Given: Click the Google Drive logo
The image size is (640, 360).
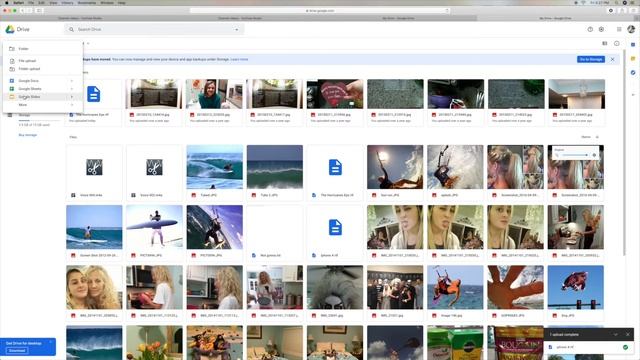Looking at the screenshot, I should 10,29.
